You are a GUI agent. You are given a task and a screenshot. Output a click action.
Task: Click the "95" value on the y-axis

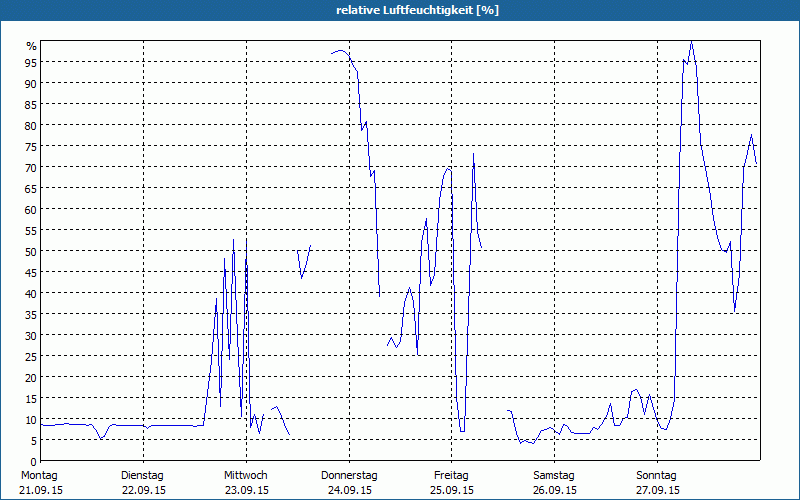coord(30,63)
